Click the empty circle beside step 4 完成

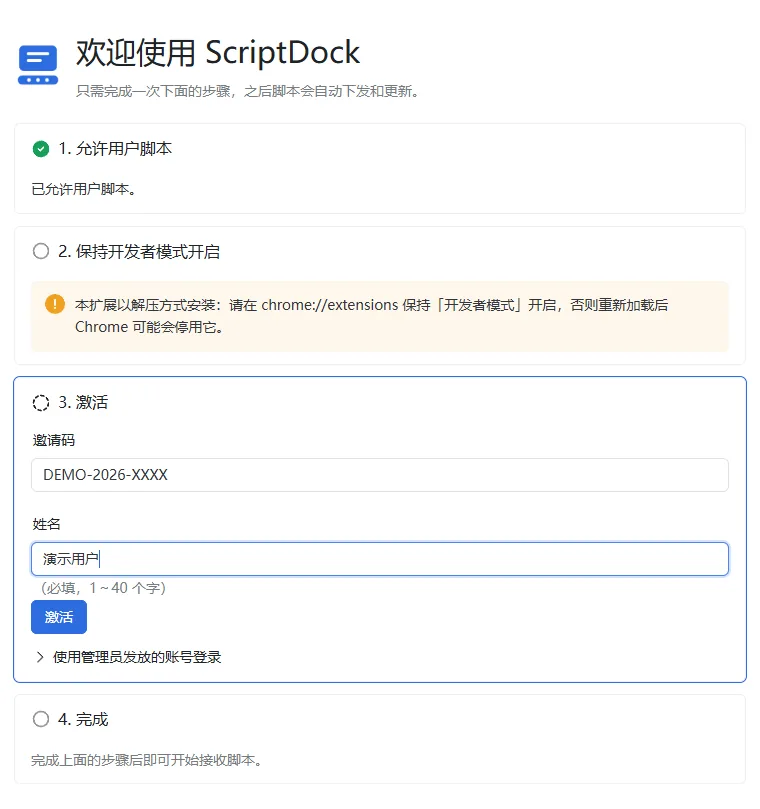tap(41, 719)
